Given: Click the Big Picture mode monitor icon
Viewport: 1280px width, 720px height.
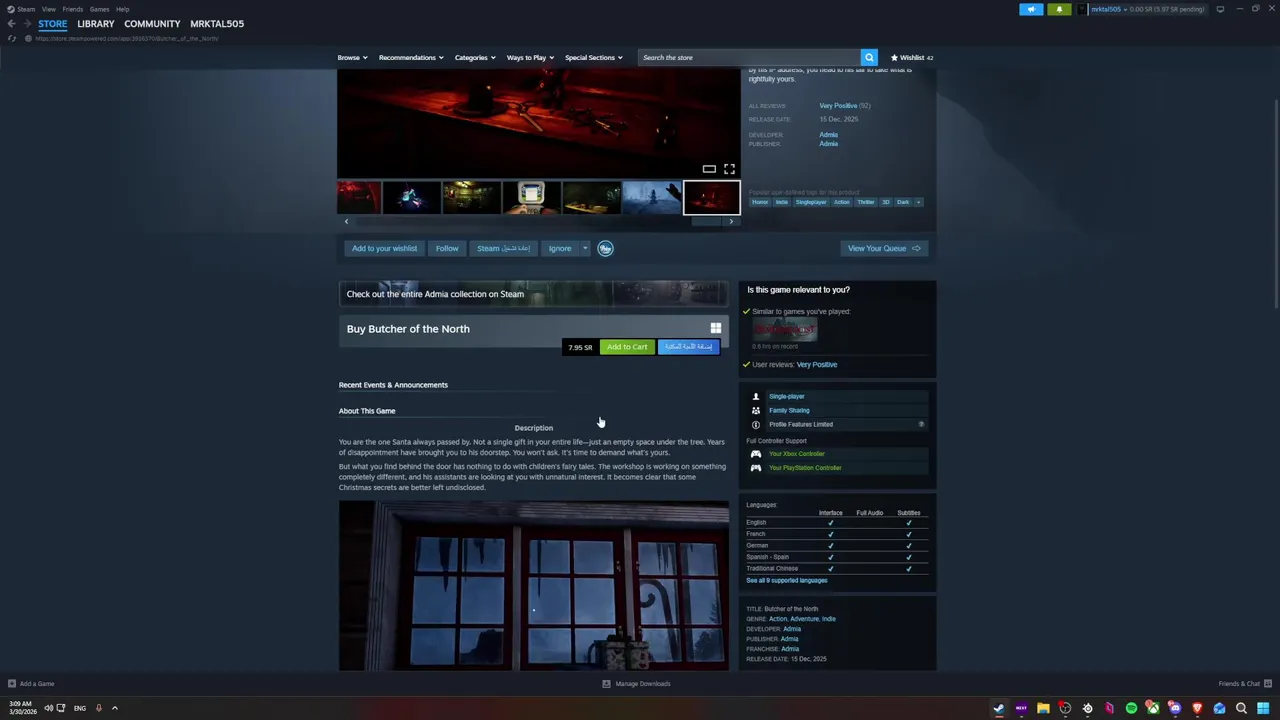Looking at the screenshot, I should tap(1220, 9).
